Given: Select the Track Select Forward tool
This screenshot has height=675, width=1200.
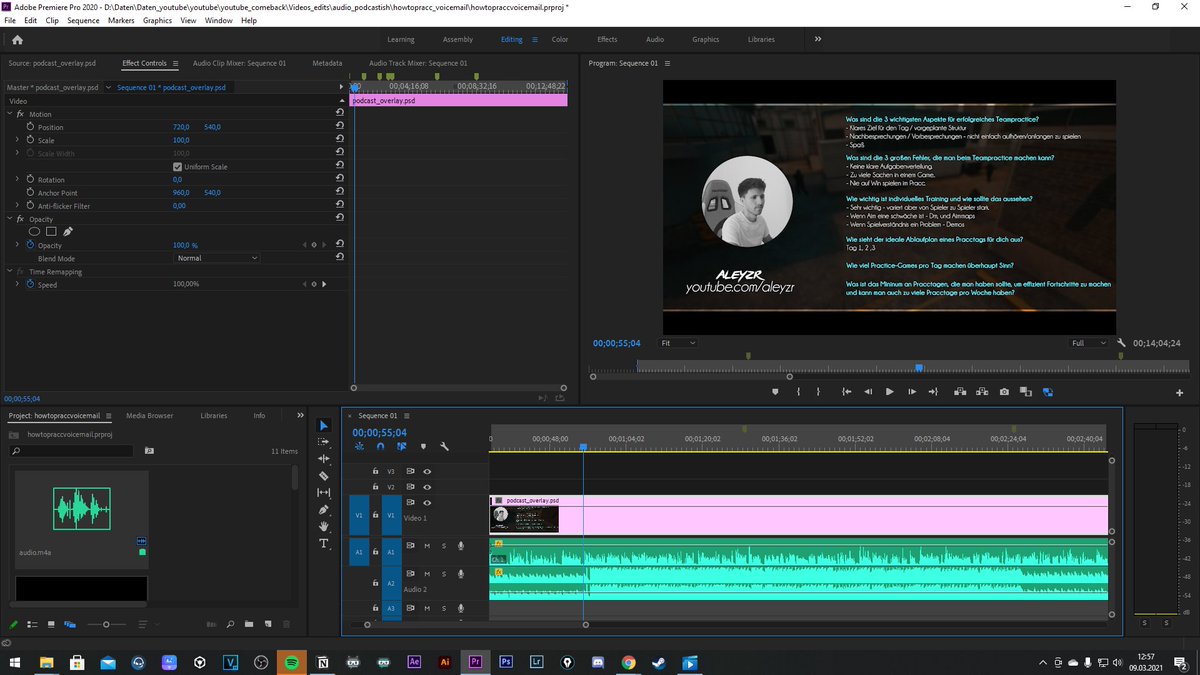Looking at the screenshot, I should coord(324,441).
